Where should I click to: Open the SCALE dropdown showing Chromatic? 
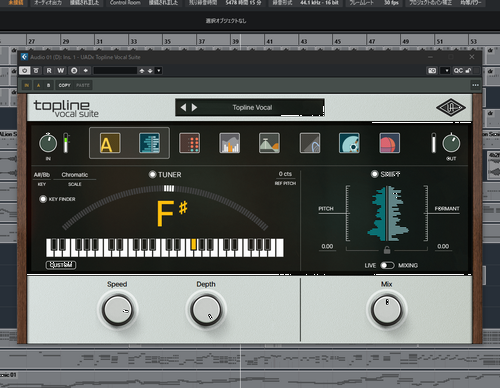click(x=75, y=175)
